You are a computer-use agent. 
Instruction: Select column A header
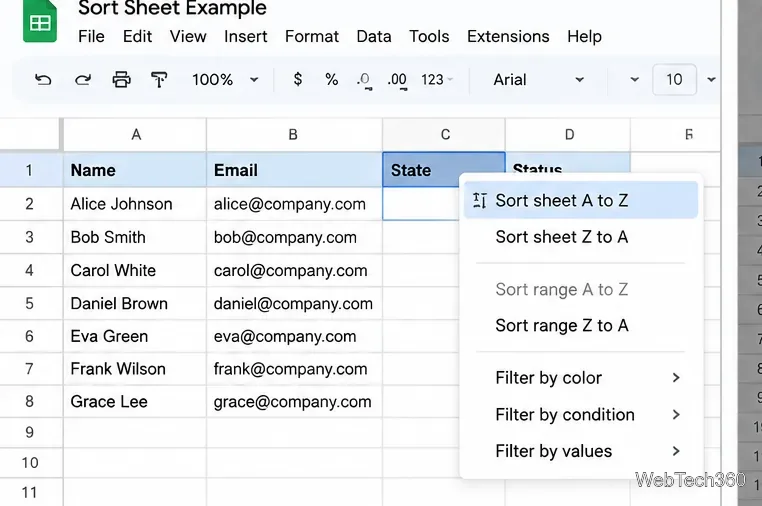coord(135,135)
